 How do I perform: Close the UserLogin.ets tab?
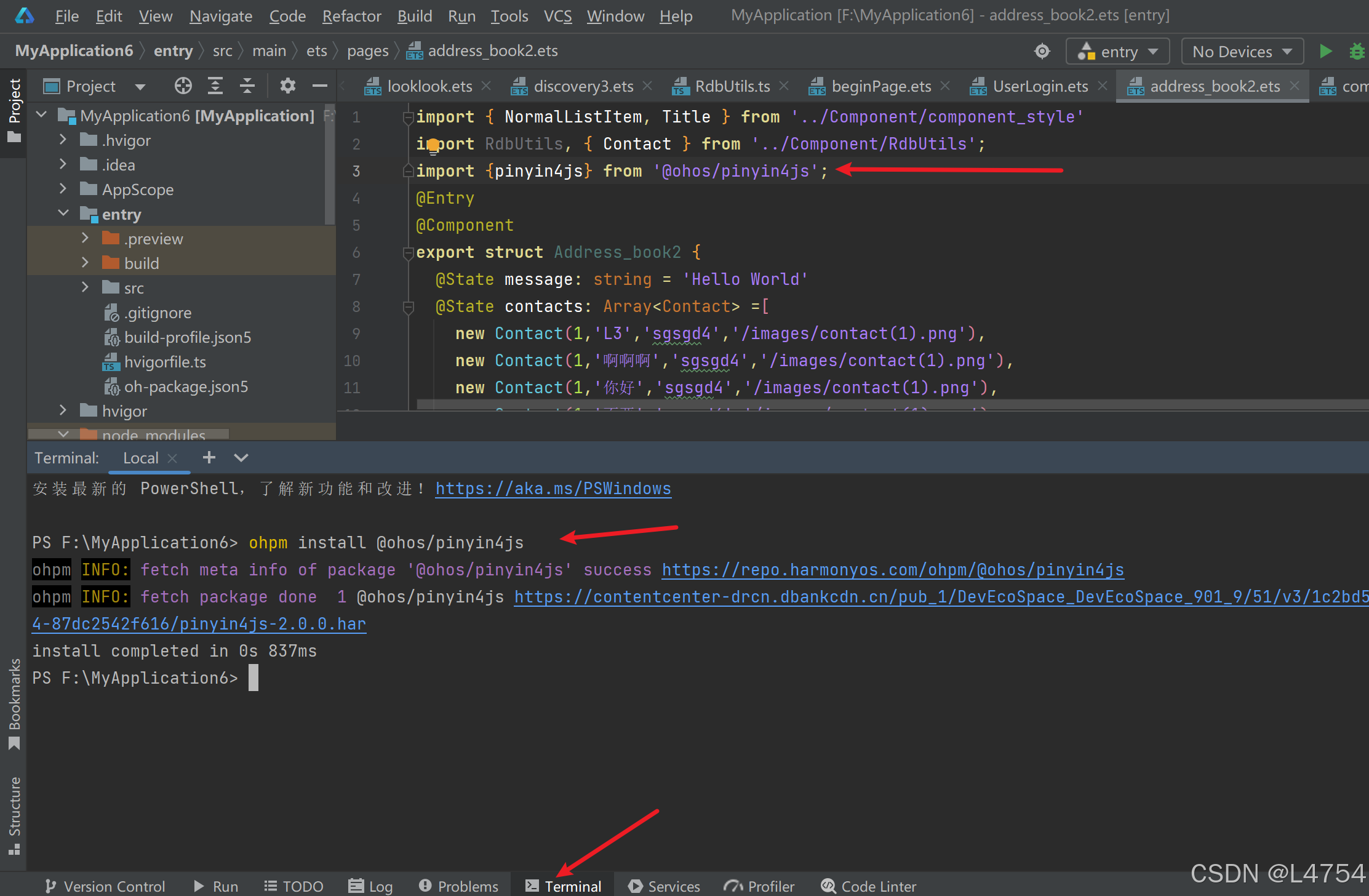pyautogui.click(x=1103, y=86)
